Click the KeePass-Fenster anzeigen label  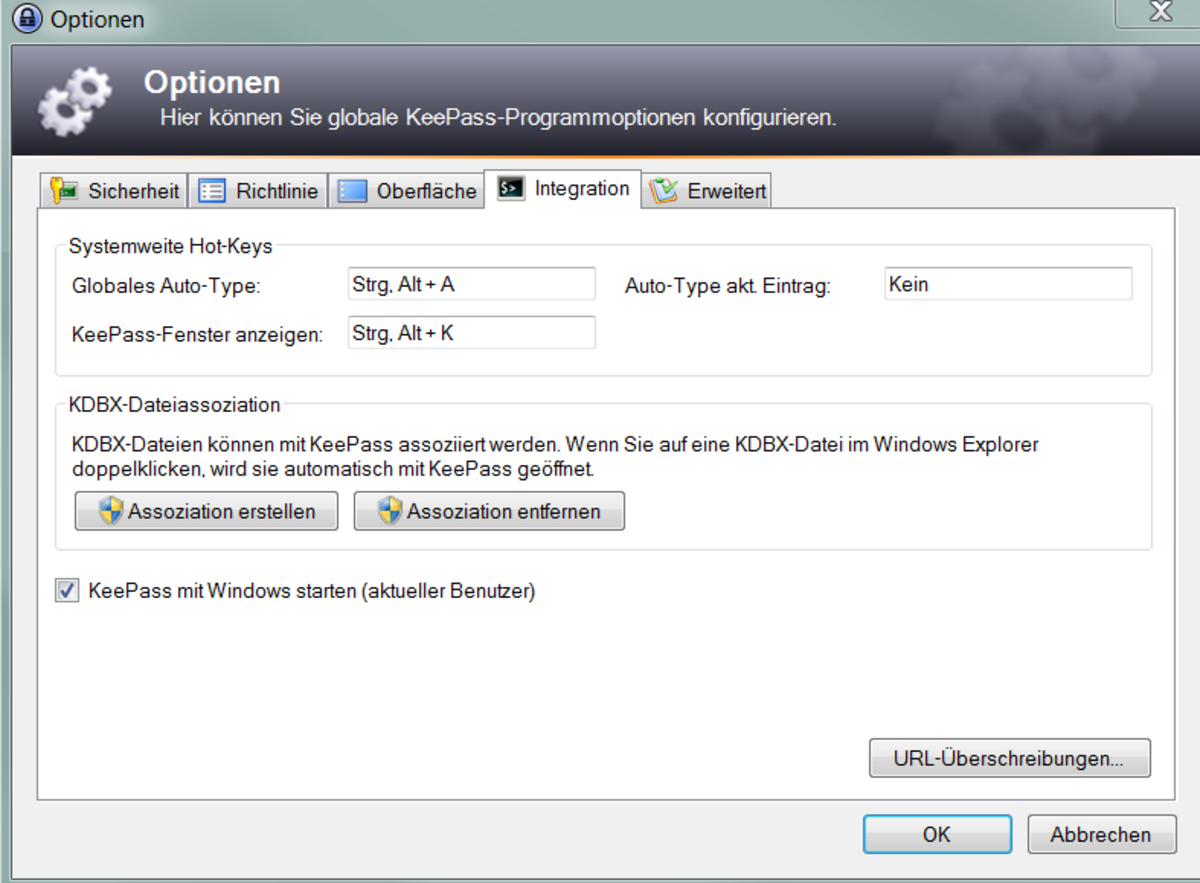(x=198, y=335)
